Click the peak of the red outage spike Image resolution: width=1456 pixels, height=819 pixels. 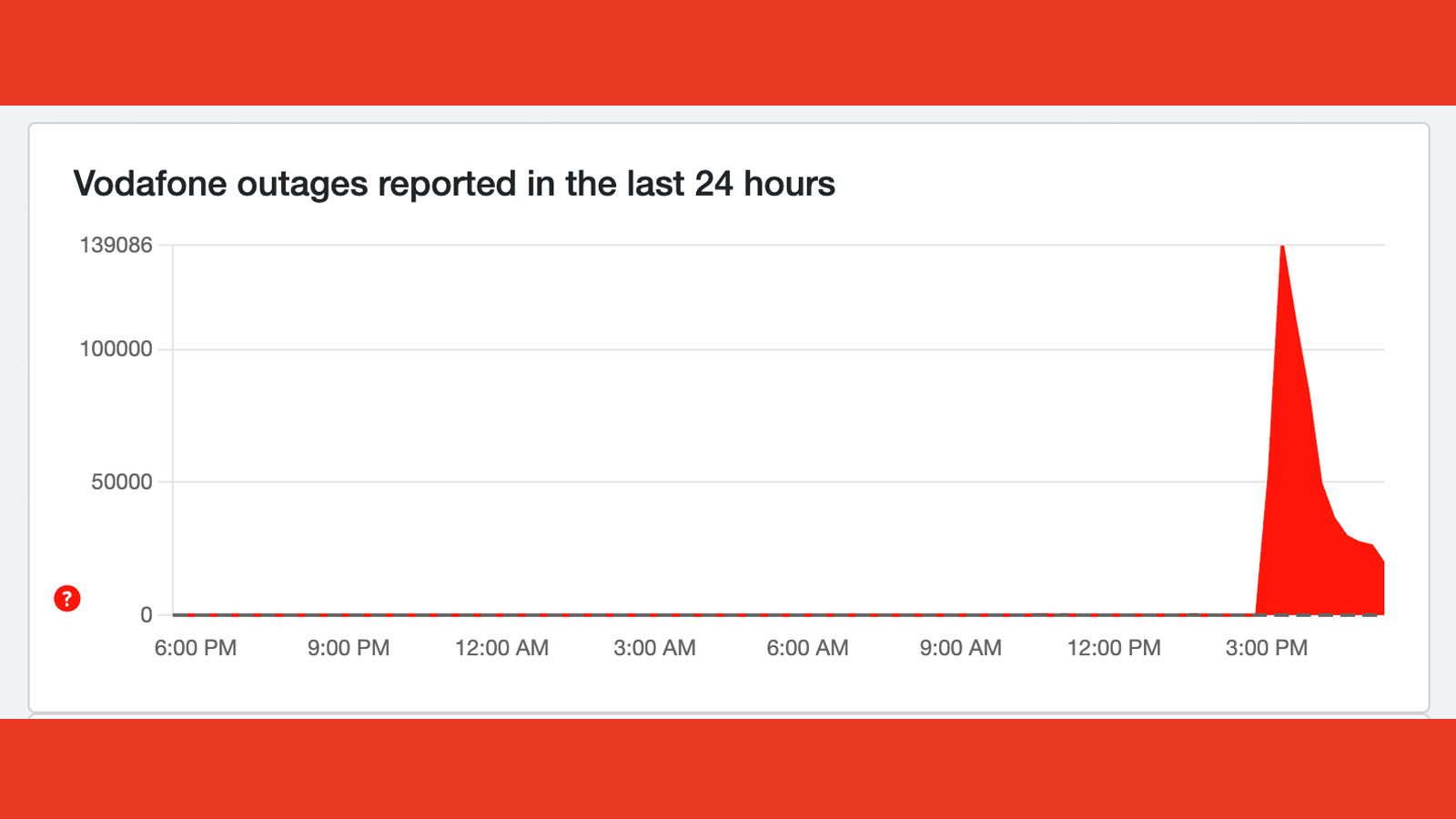click(1282, 247)
